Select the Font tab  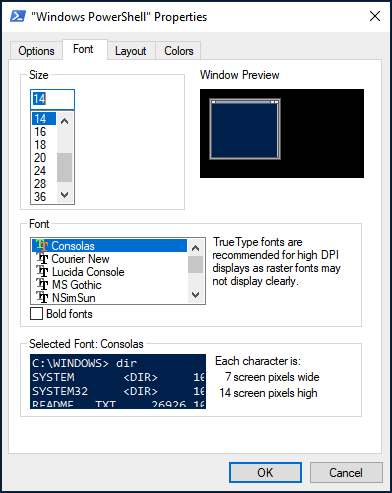click(x=83, y=49)
